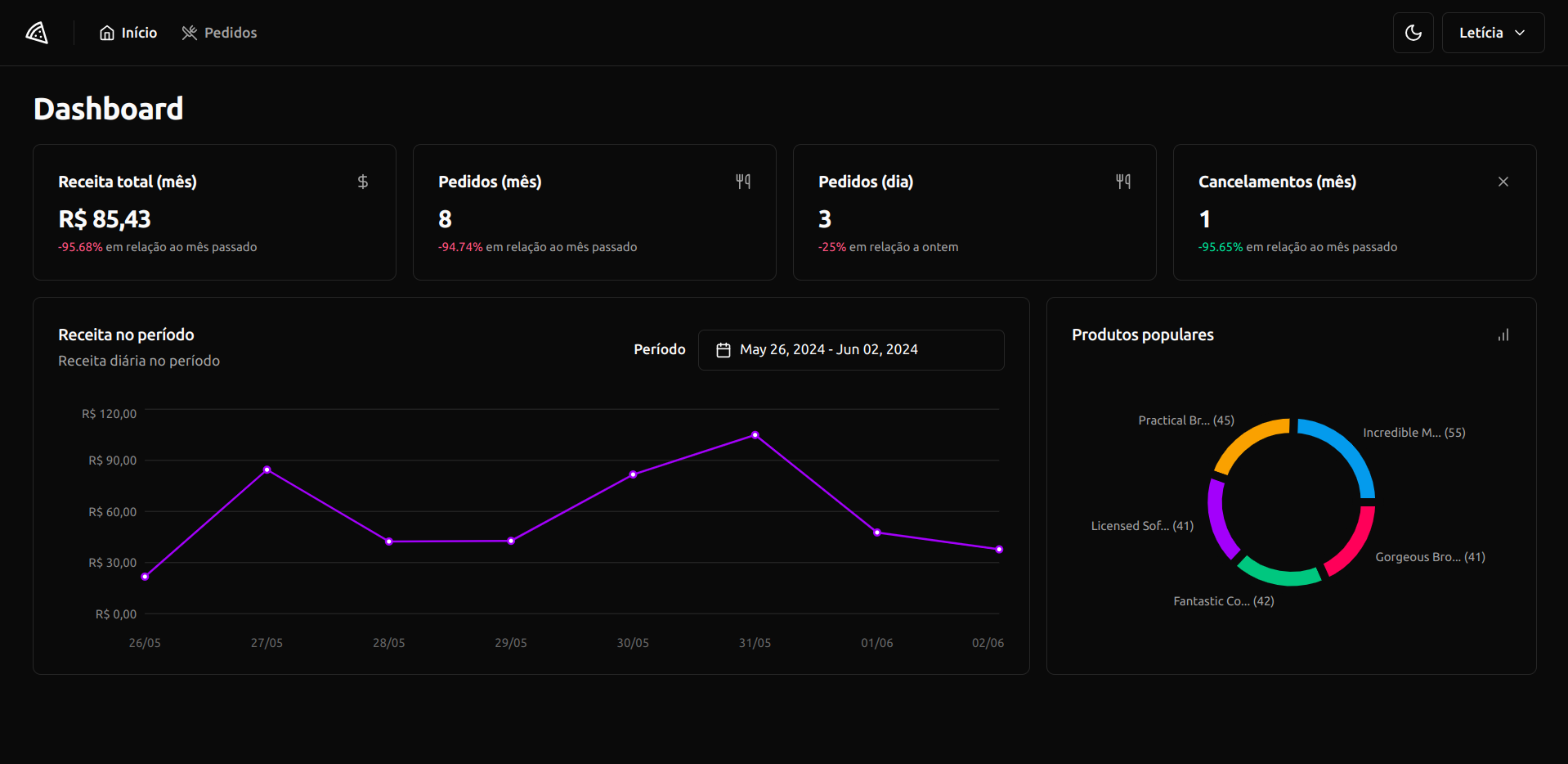Select the 29/05 data point on the chart
The width and height of the screenshot is (1568, 764).
tap(511, 541)
